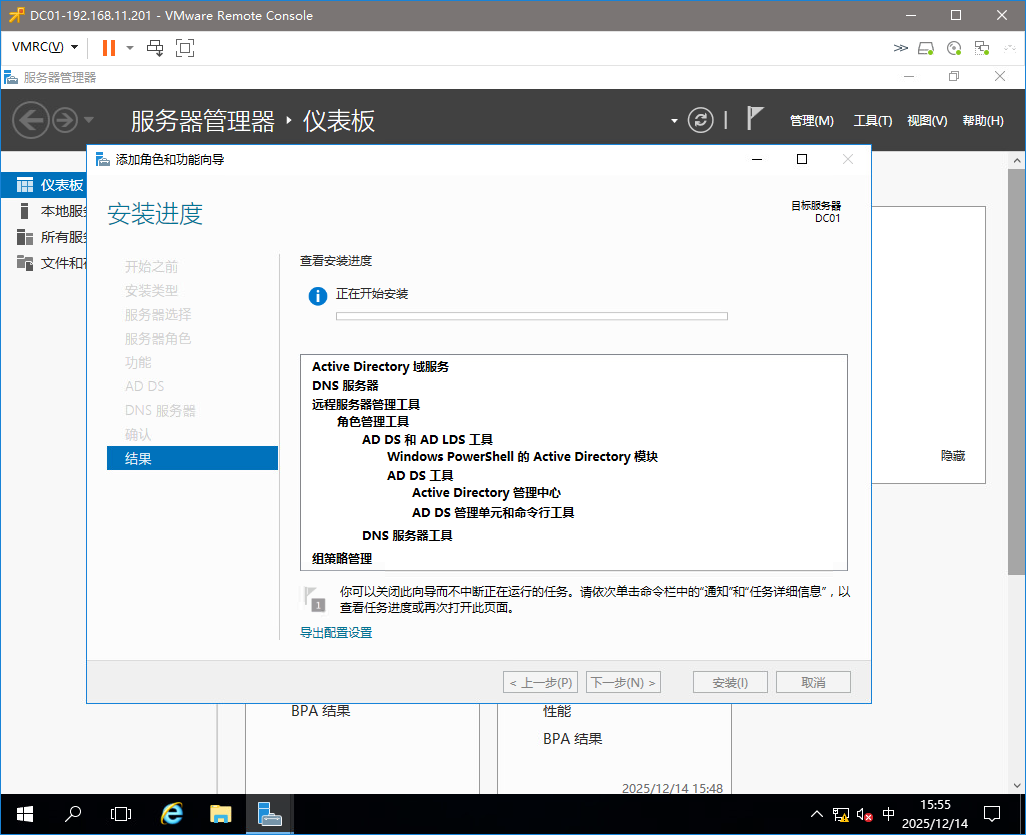Open the 工具(T) menu
1026x835 pixels.
(872, 121)
